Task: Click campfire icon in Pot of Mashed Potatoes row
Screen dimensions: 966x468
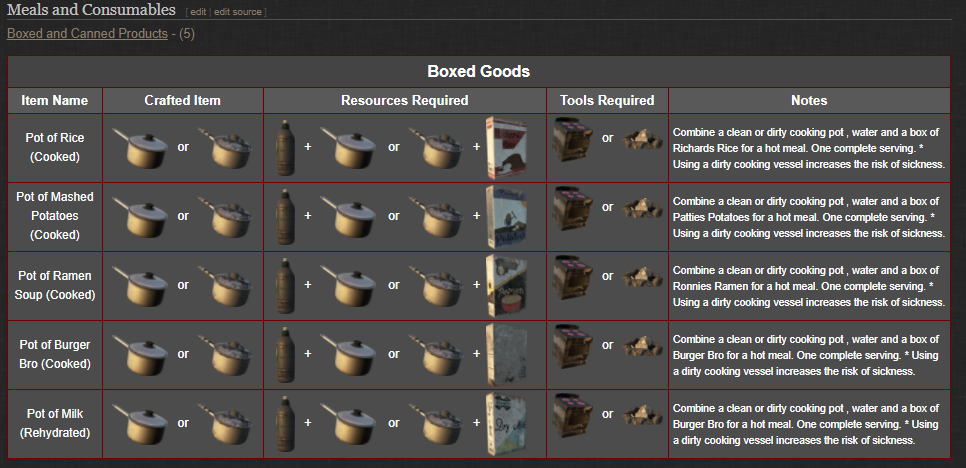Action: [642, 208]
